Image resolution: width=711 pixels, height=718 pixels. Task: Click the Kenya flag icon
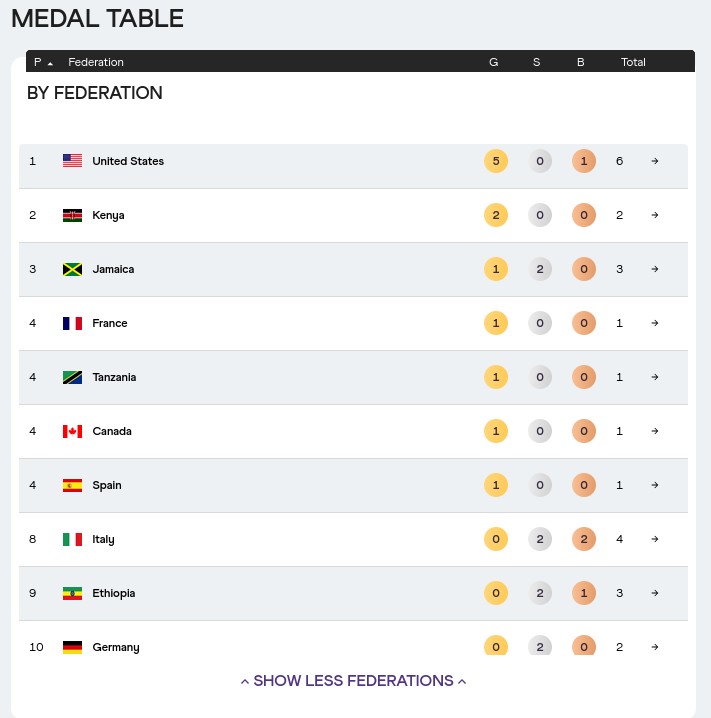[x=72, y=215]
